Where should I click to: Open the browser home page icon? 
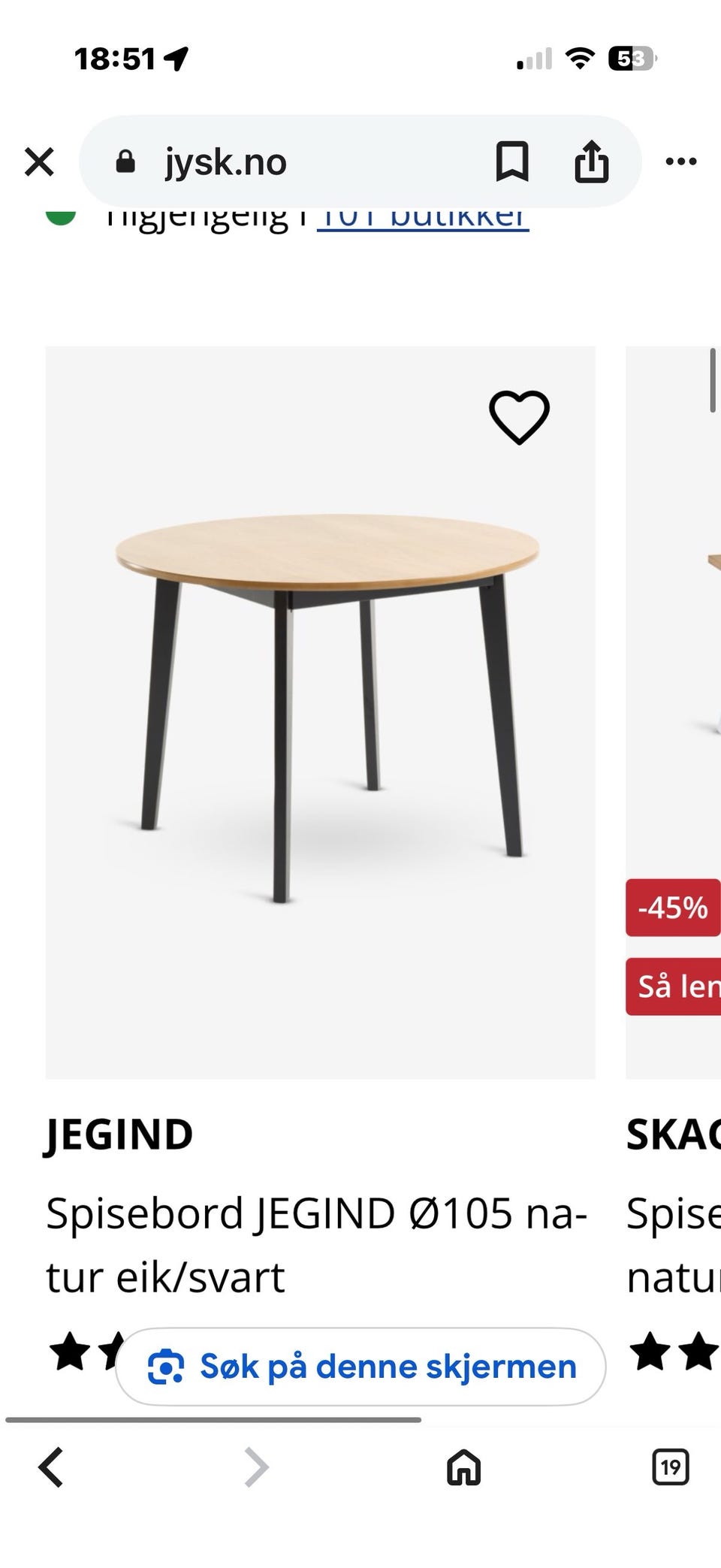pos(463,1467)
